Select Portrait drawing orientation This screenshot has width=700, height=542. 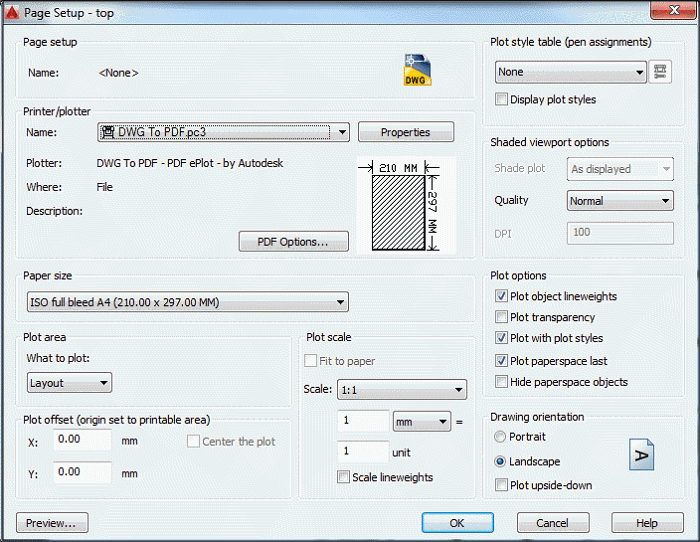tap(501, 437)
